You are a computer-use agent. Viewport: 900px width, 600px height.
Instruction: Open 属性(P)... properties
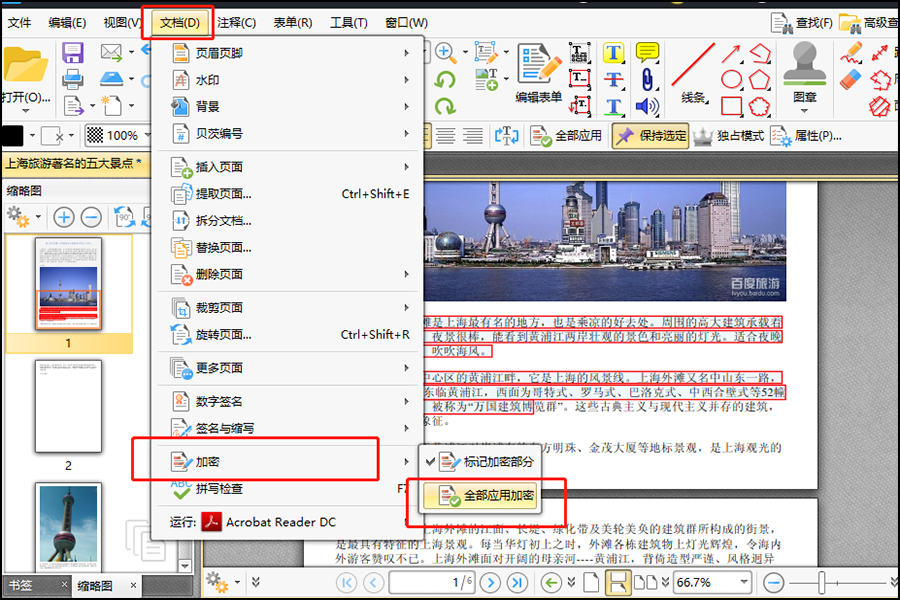[806, 136]
